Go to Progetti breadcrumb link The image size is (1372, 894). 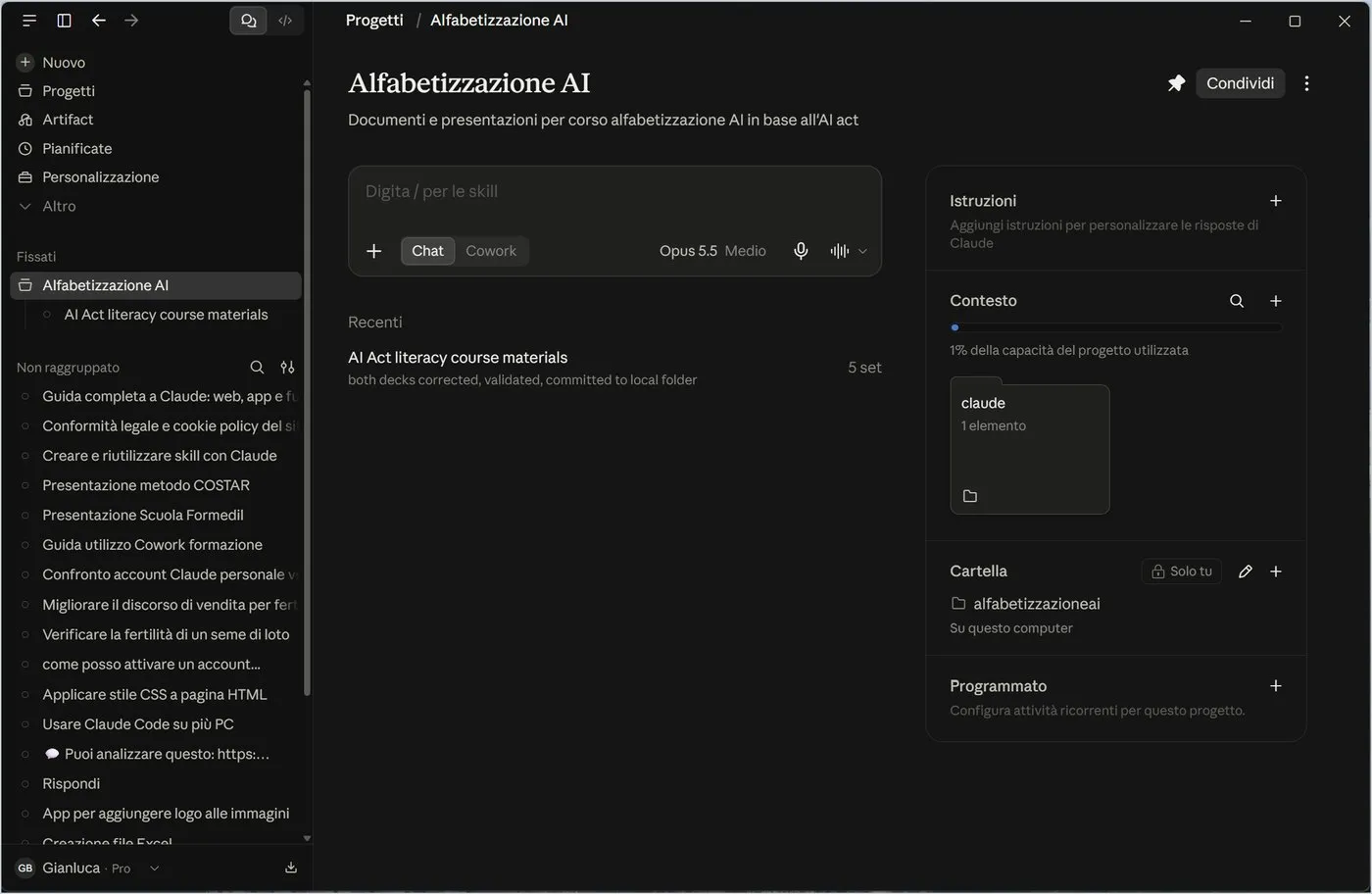374,21
